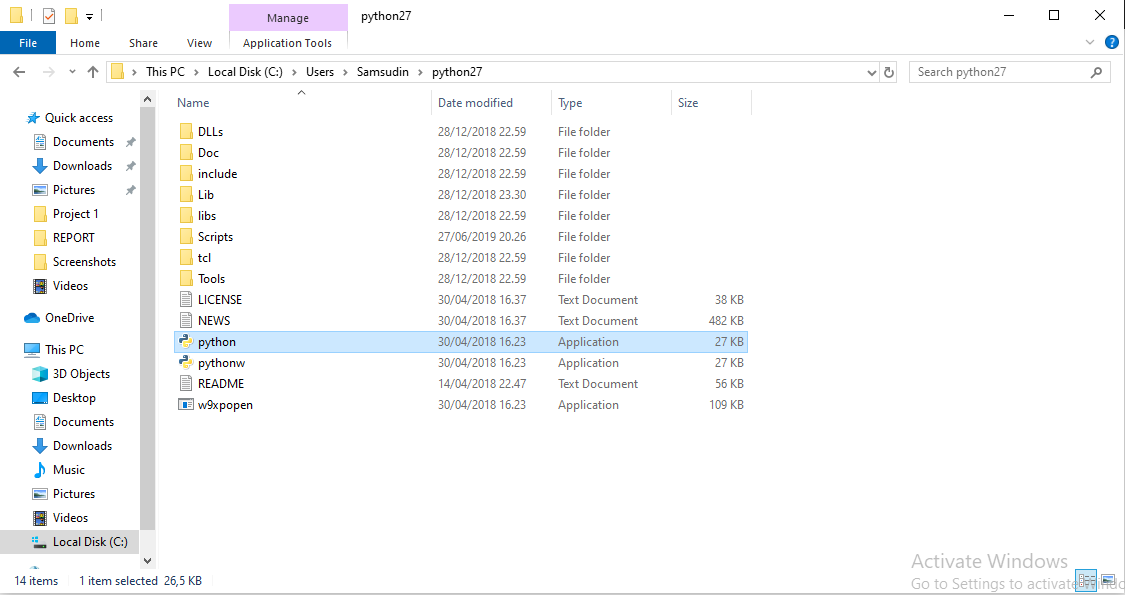Toggle the navigation pane pin for Pictures
Image resolution: width=1125 pixels, height=595 pixels.
click(x=128, y=189)
